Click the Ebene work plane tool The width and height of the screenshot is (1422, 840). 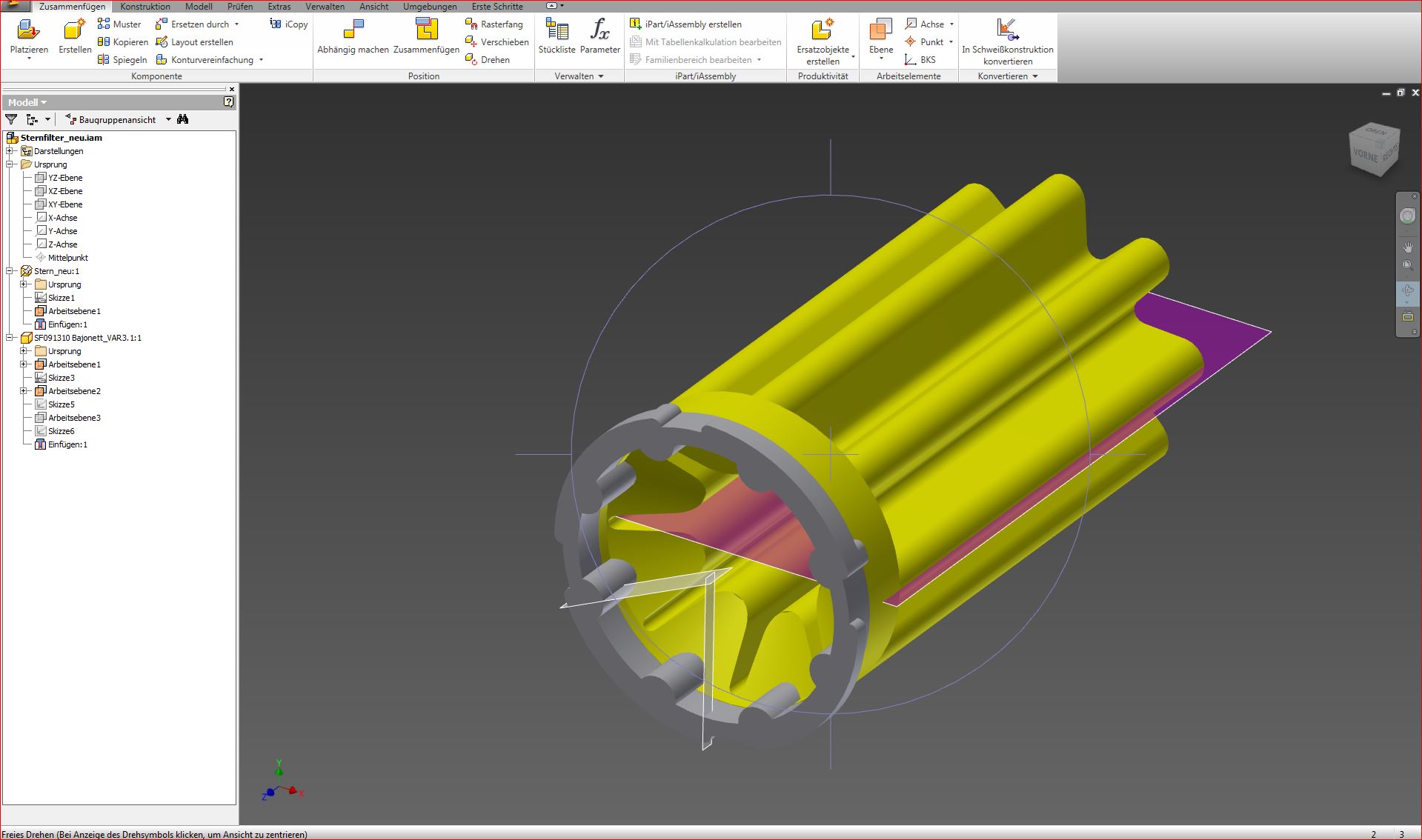pyautogui.click(x=880, y=31)
